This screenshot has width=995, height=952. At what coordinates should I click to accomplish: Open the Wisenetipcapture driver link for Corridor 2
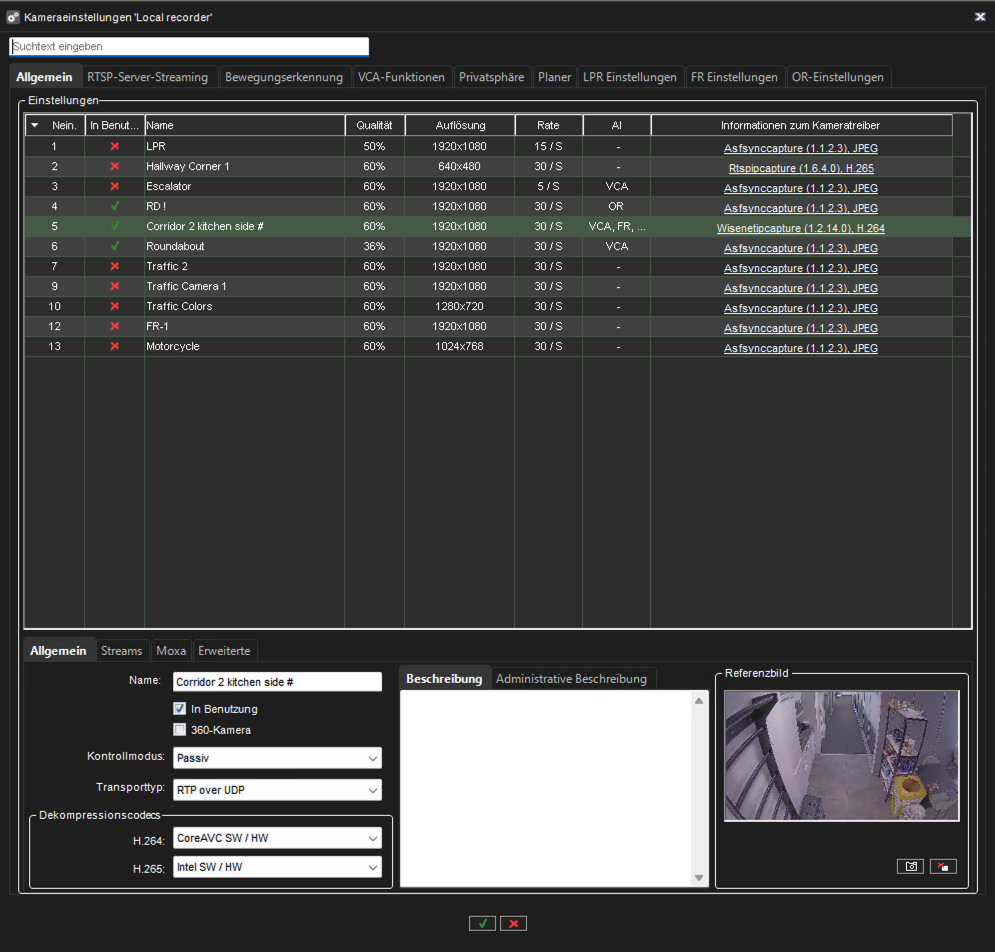click(800, 227)
